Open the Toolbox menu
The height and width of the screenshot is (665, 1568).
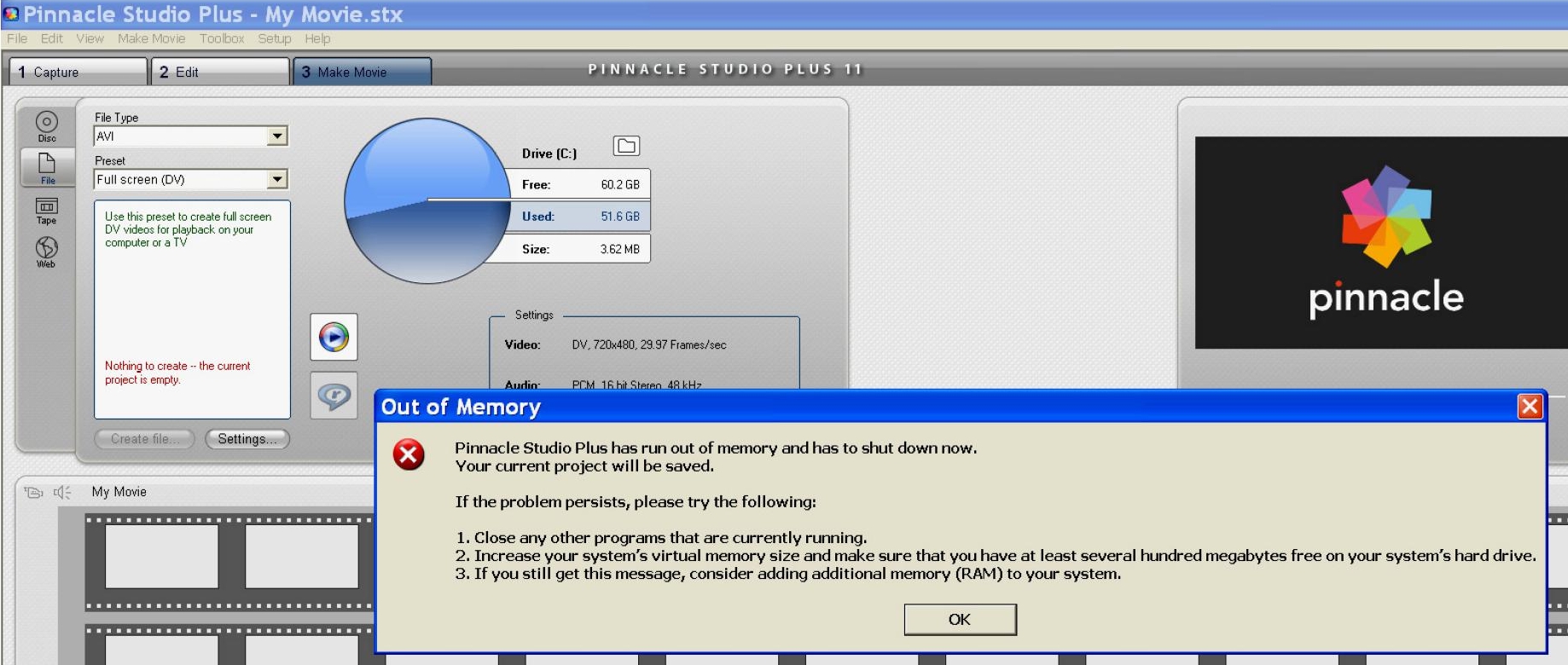(222, 38)
